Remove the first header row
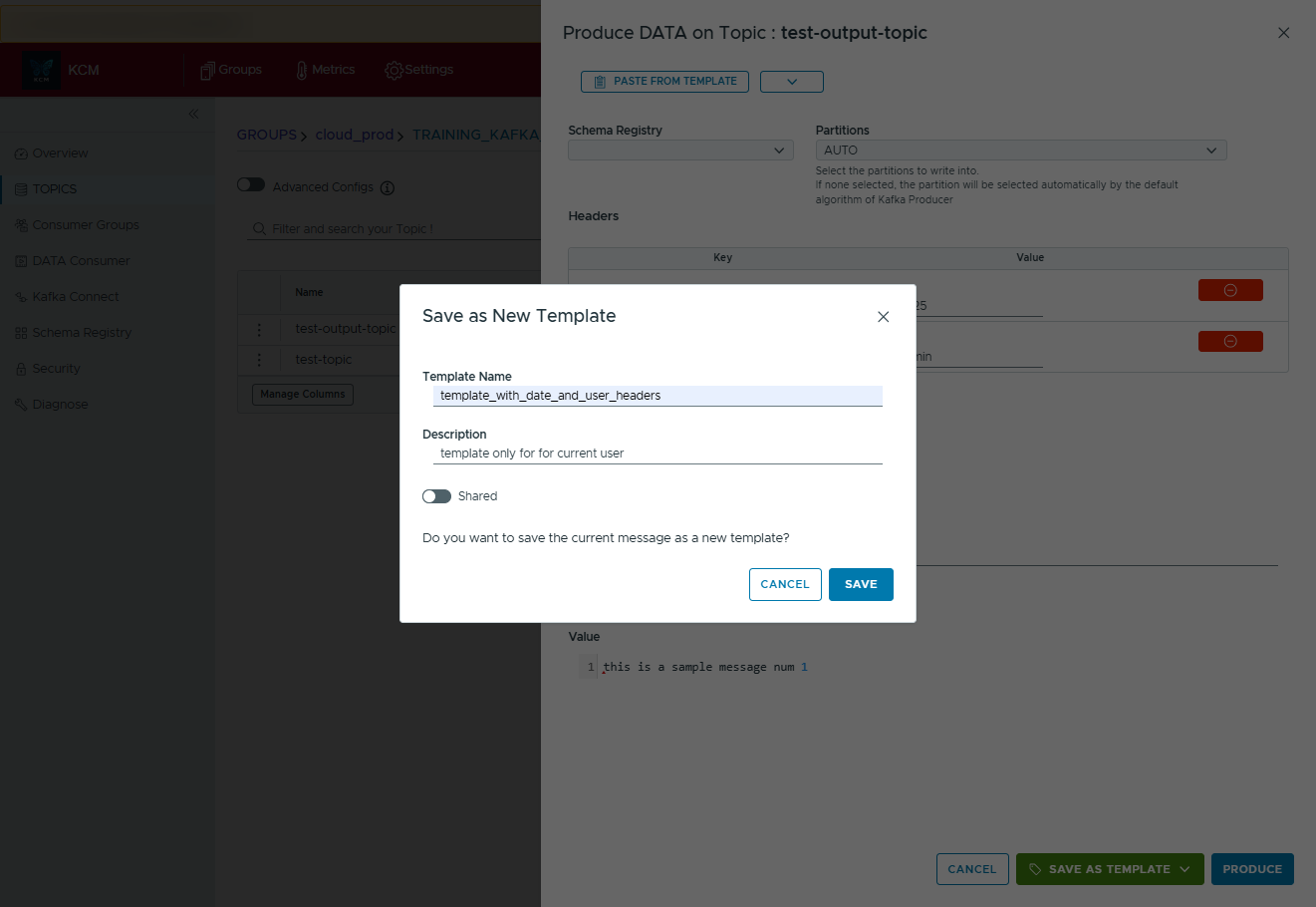This screenshot has width=1316, height=907. [x=1229, y=290]
